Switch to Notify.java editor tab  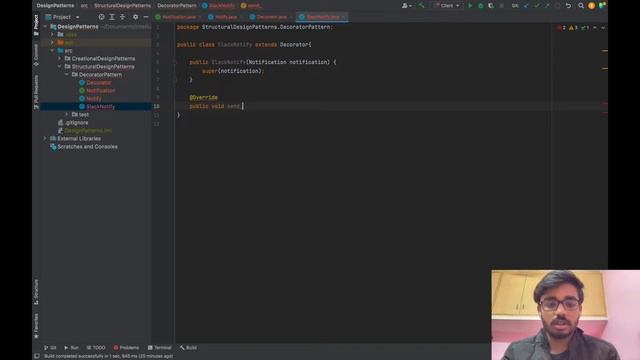(x=225, y=17)
